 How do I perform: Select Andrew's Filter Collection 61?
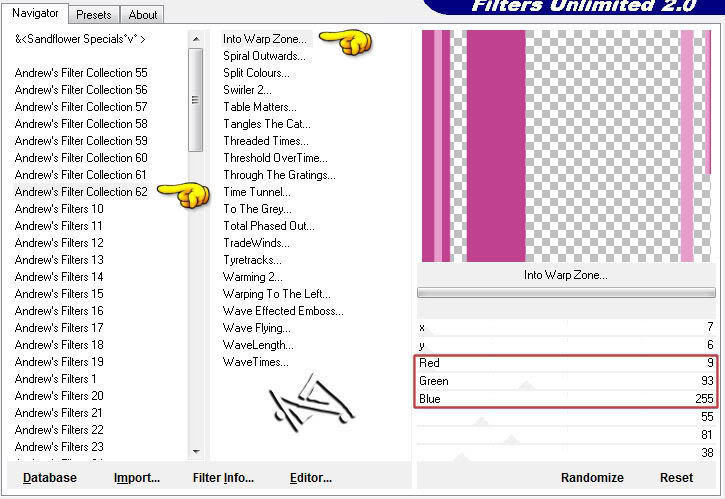tap(81, 175)
